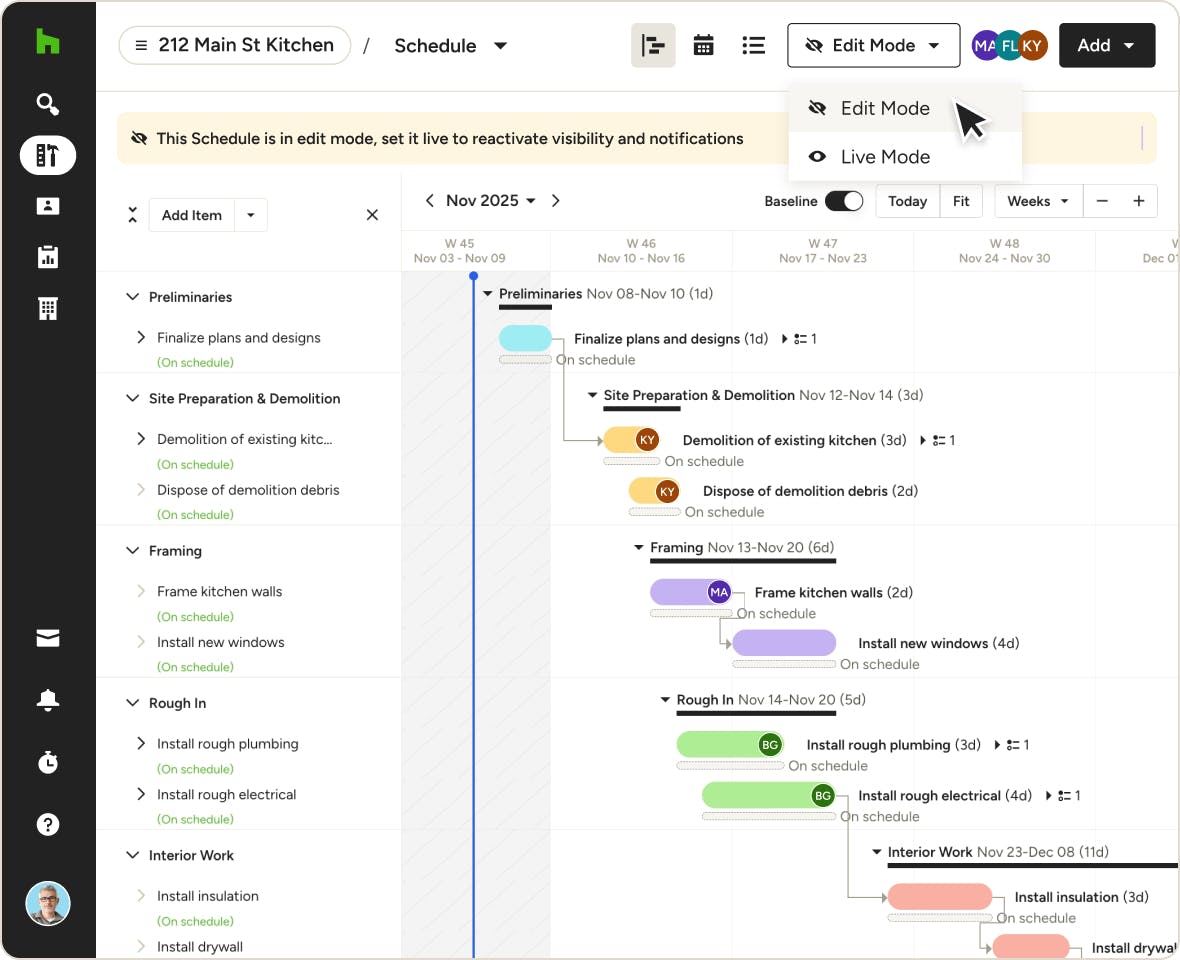Click the Today button
The image size is (1180, 960).
(x=907, y=201)
